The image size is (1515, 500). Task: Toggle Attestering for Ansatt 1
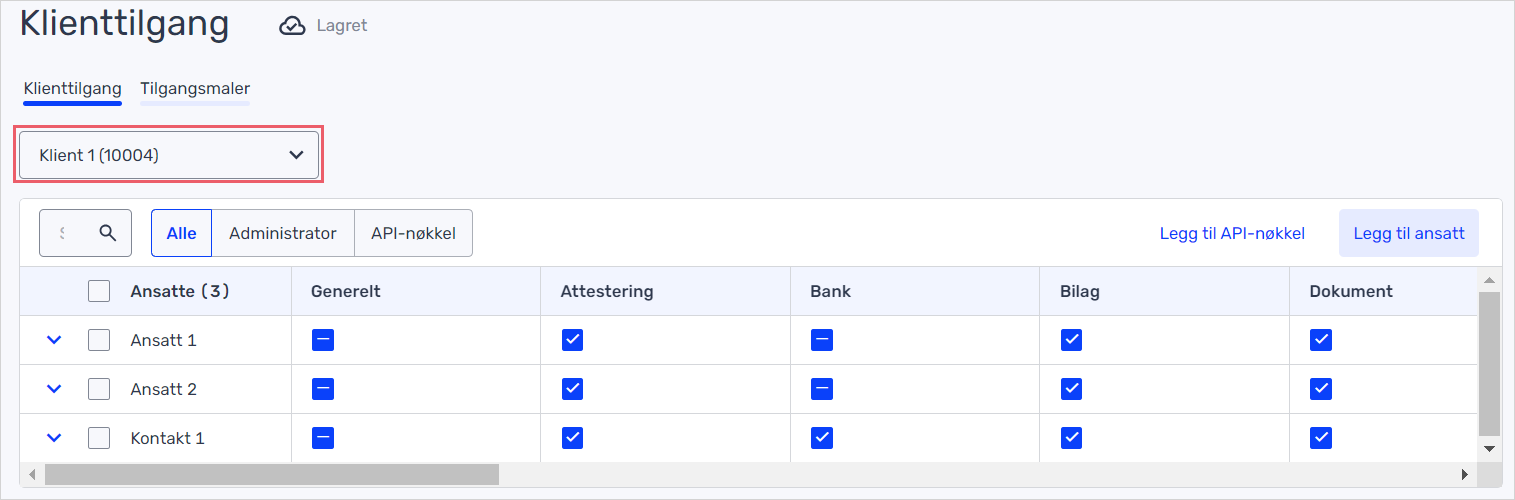[572, 340]
